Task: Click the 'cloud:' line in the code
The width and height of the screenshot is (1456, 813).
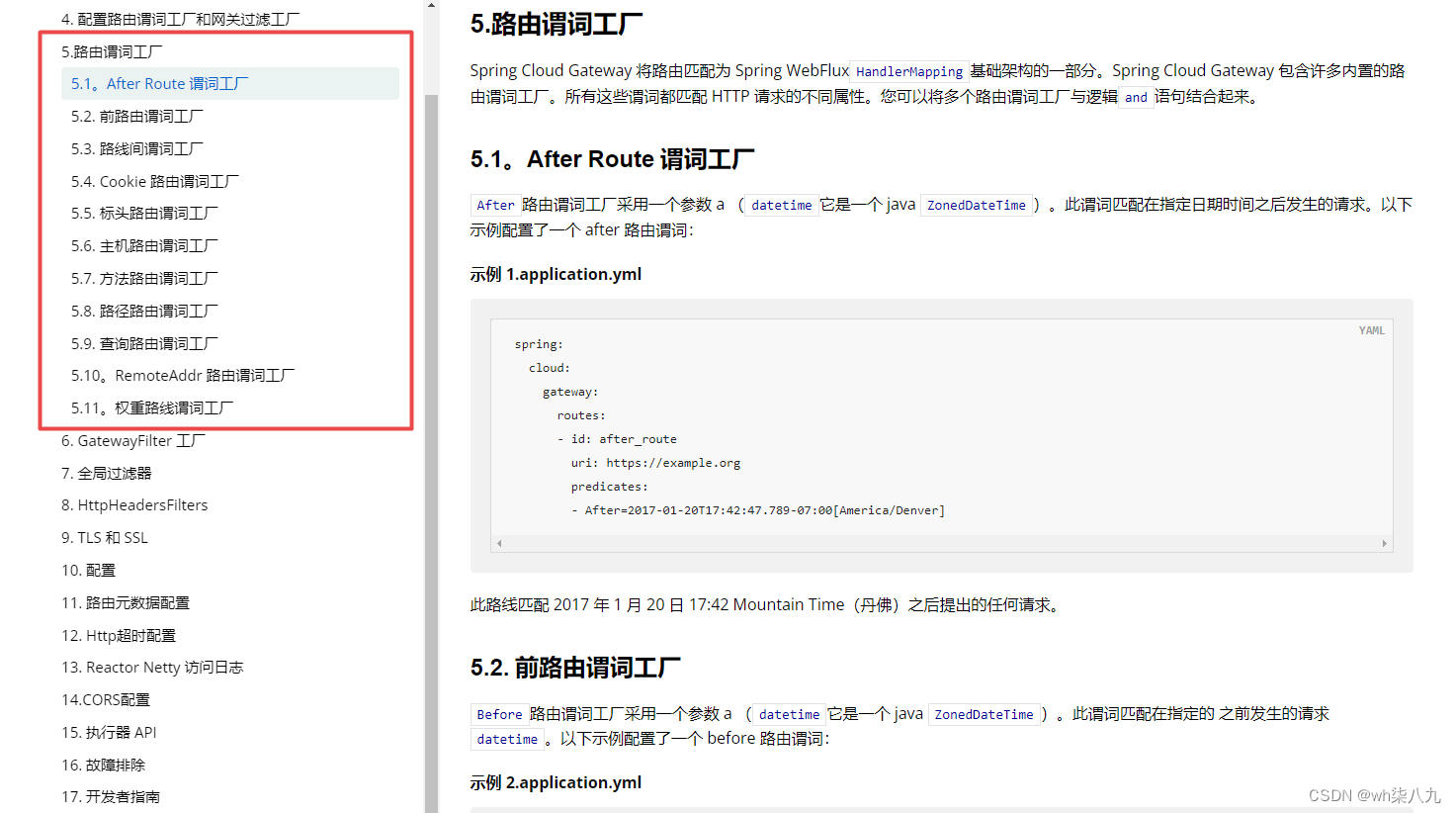Action: click(550, 368)
